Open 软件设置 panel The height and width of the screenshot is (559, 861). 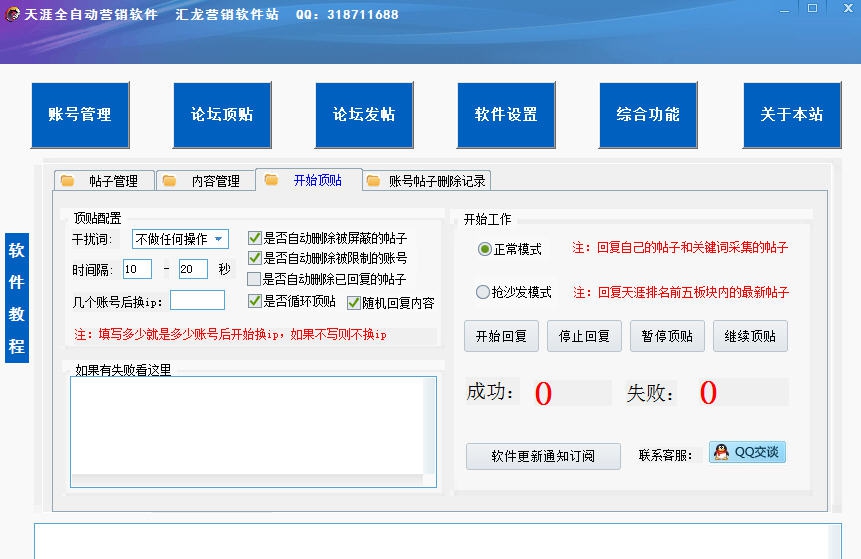point(506,115)
